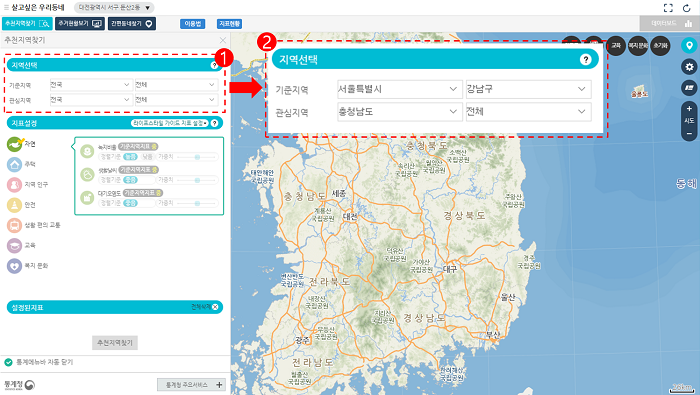Click the 생활날씨 indicator icon
Screen dimensions: 700x395
click(87, 175)
